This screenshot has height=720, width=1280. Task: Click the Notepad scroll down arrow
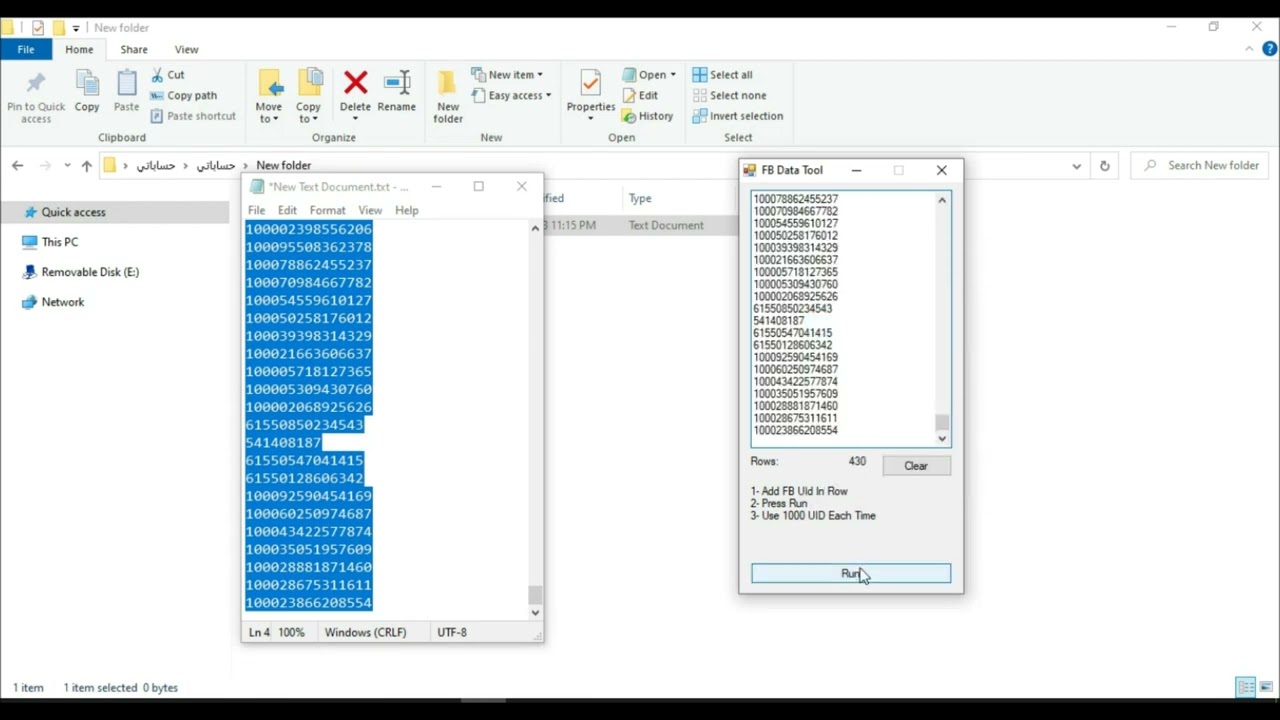pos(535,612)
